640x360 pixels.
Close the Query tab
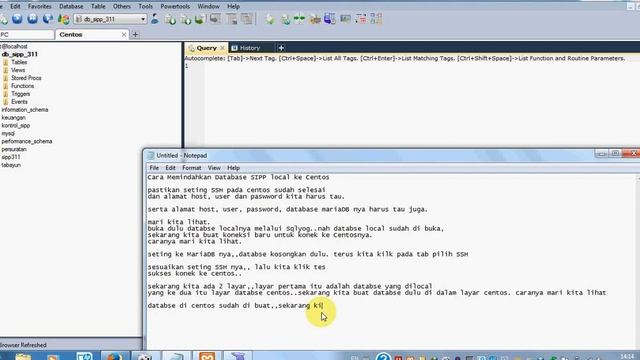click(222, 48)
